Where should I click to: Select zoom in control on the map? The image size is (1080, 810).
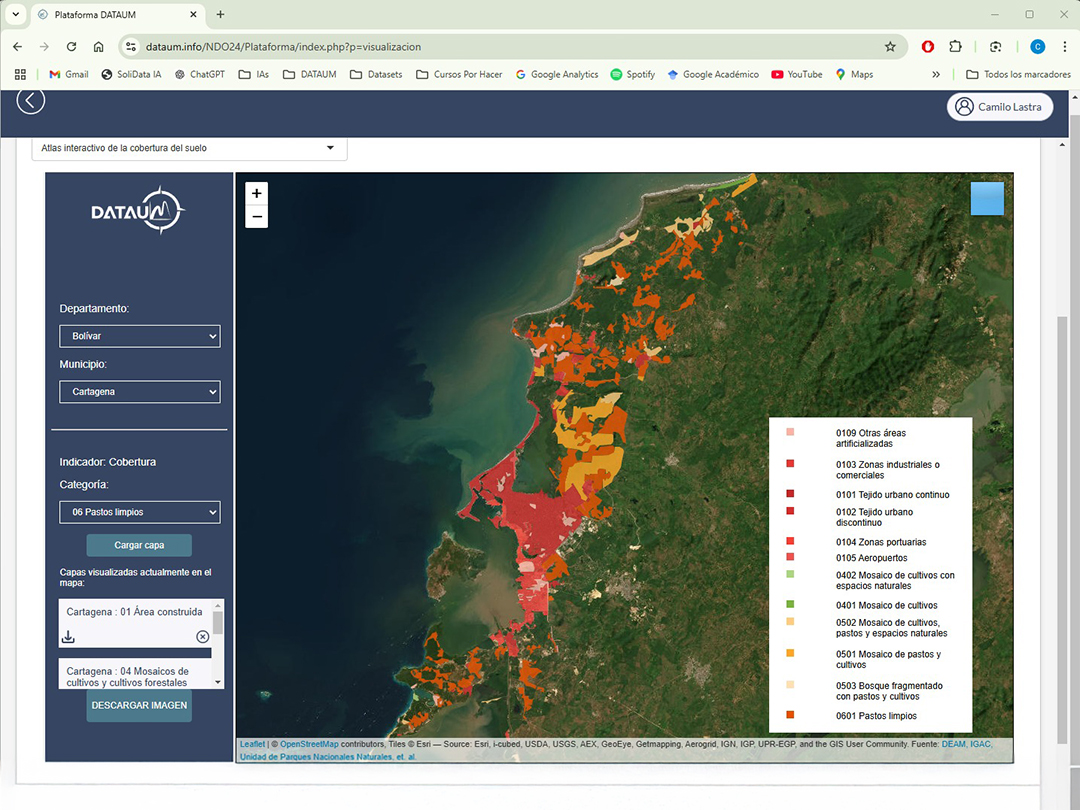pyautogui.click(x=256, y=192)
